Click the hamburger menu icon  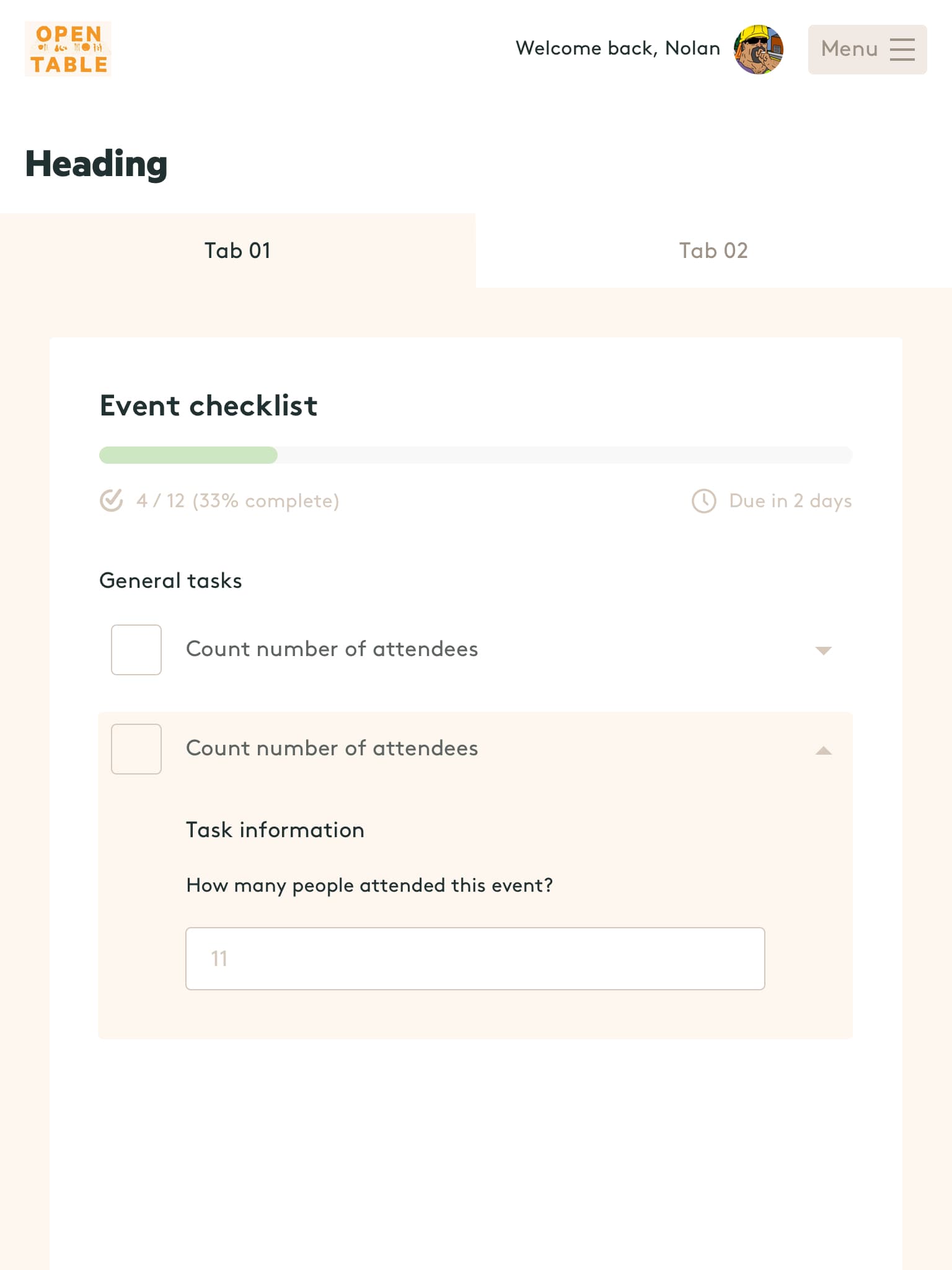902,50
